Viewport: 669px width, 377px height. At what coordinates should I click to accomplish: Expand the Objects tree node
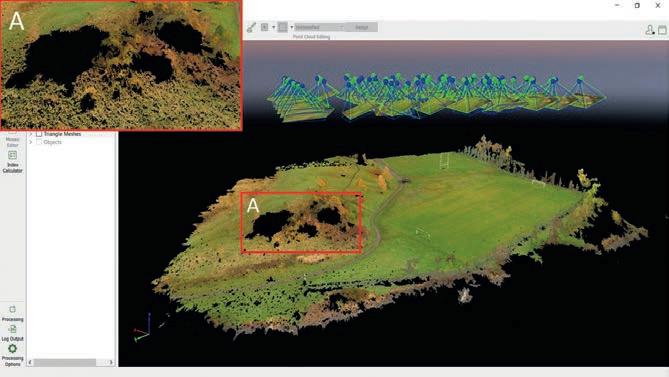pos(31,142)
